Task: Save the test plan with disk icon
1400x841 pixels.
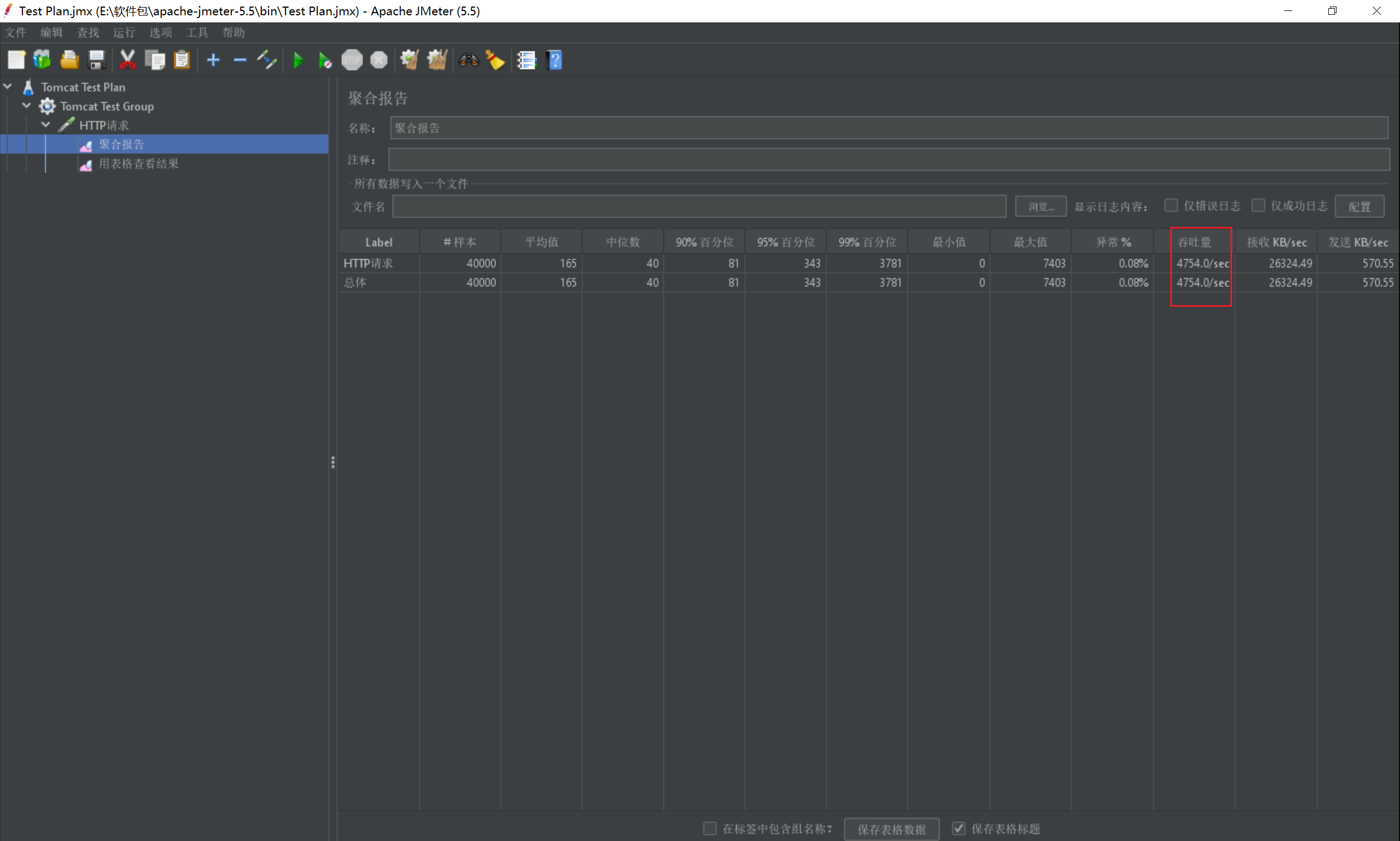Action: 97,60
